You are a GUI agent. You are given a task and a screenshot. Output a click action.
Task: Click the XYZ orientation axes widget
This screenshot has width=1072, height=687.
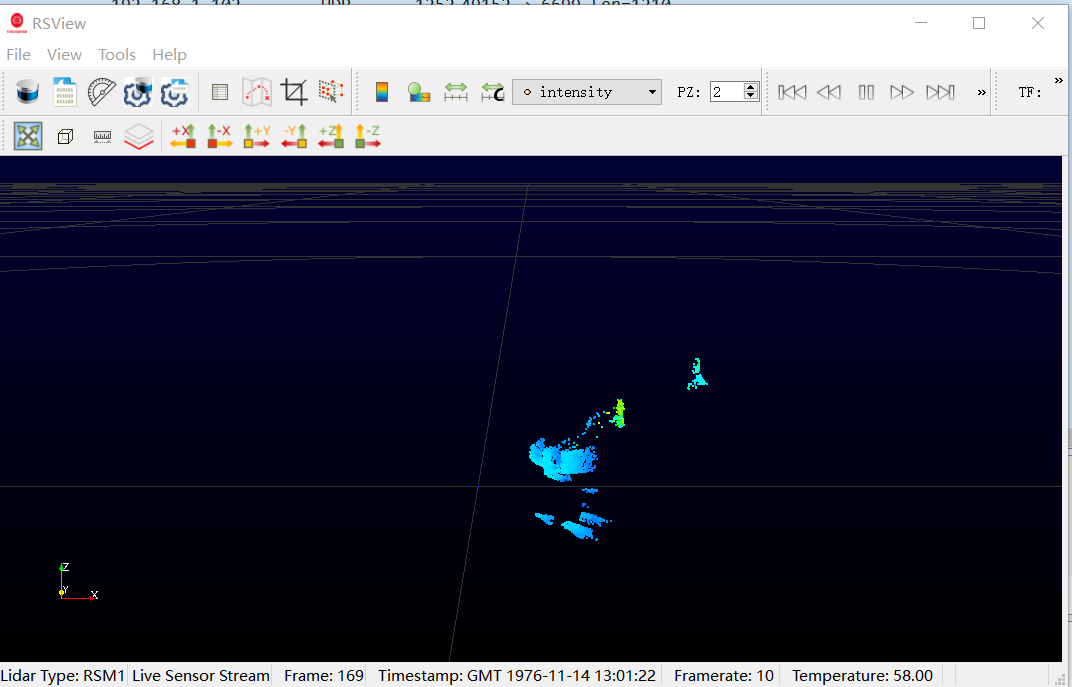(x=79, y=582)
